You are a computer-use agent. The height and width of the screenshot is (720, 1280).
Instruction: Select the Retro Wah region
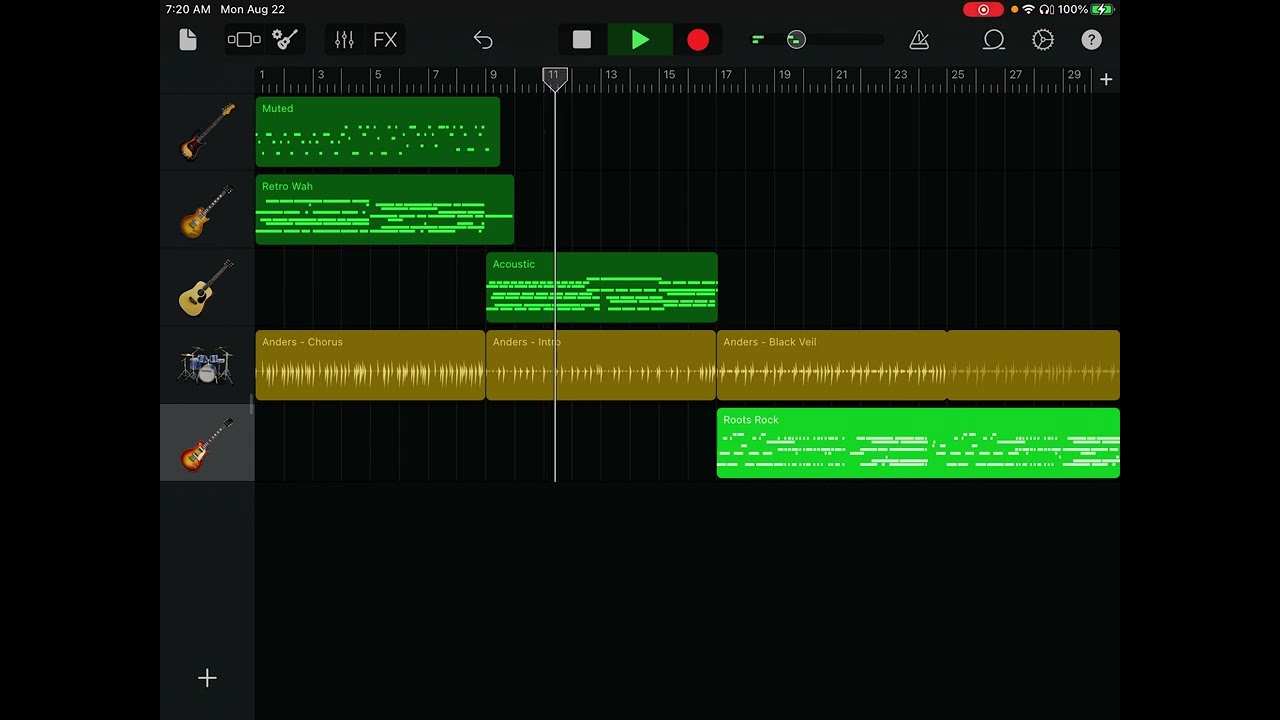pyautogui.click(x=385, y=210)
